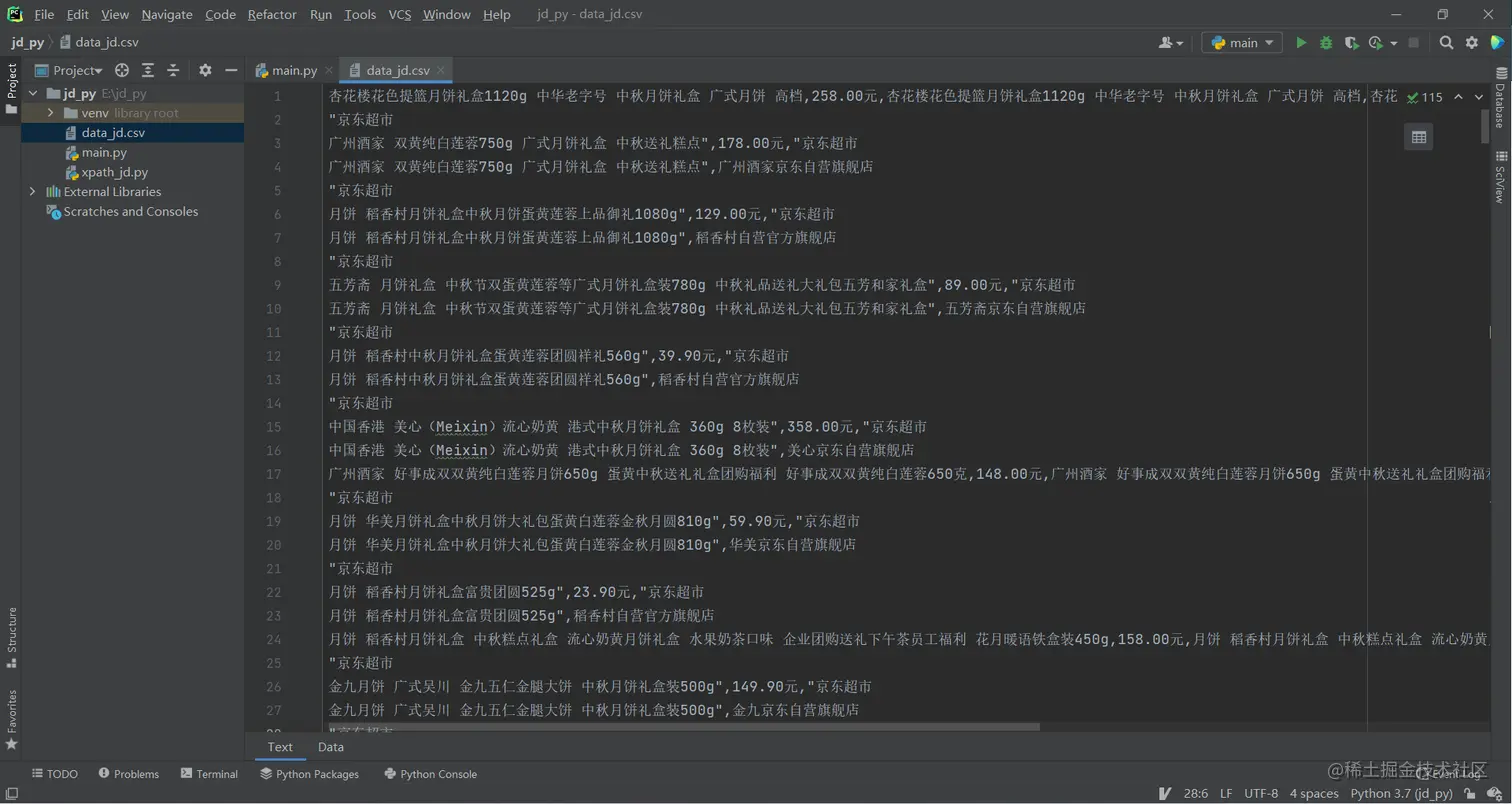The image size is (1512, 804).
Task: Click the colorful plugin icon at toolbar end
Action: click(1496, 43)
